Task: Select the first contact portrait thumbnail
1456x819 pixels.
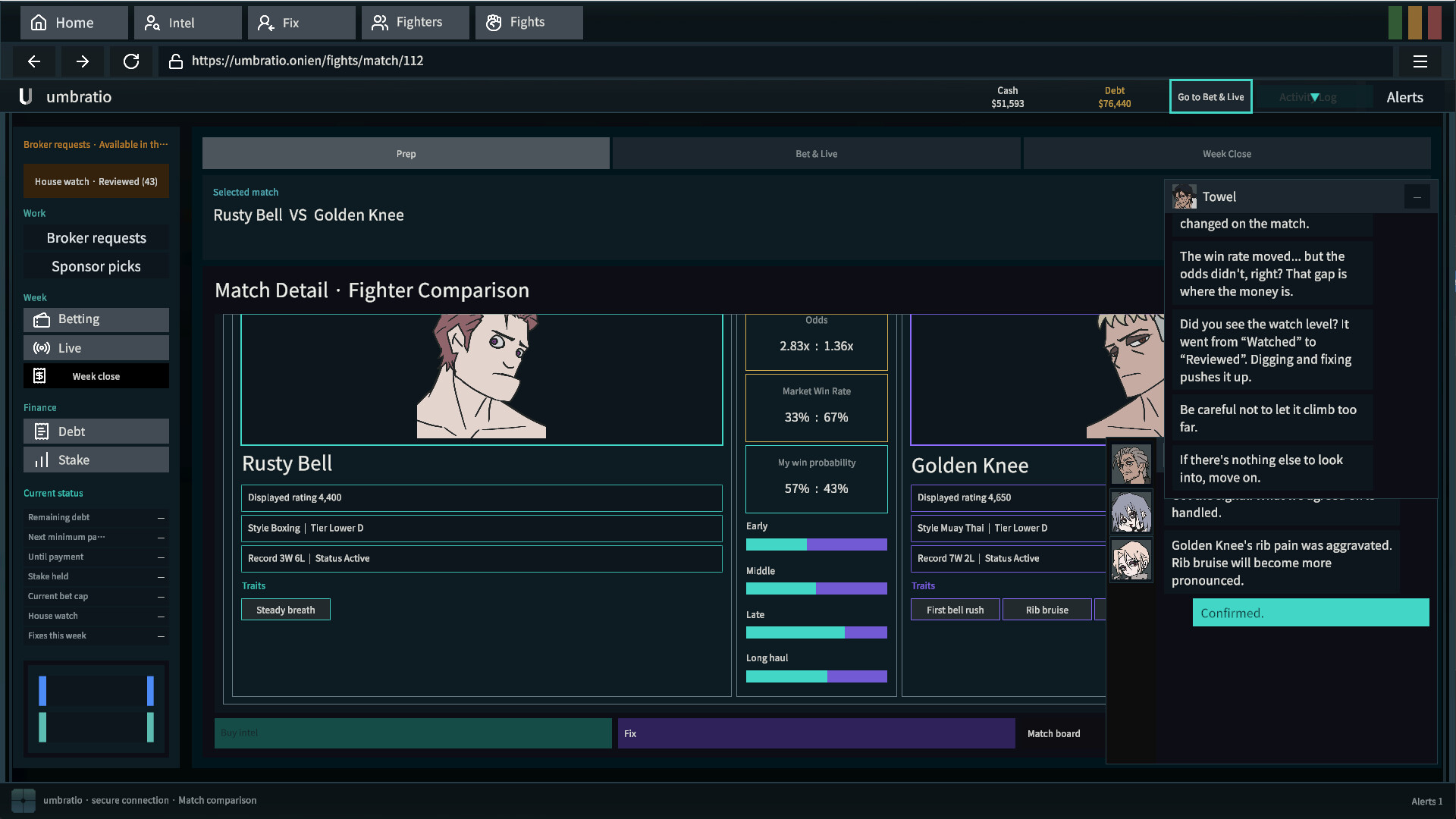Action: 1131,464
